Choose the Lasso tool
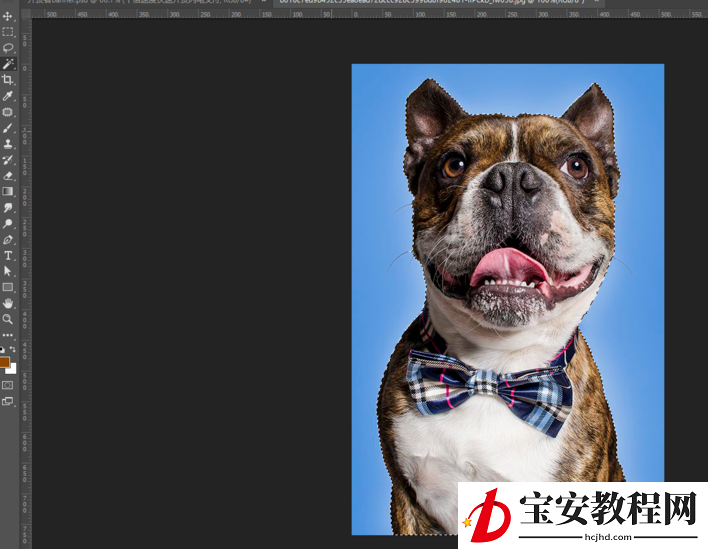This screenshot has height=549, width=708. click(x=8, y=48)
